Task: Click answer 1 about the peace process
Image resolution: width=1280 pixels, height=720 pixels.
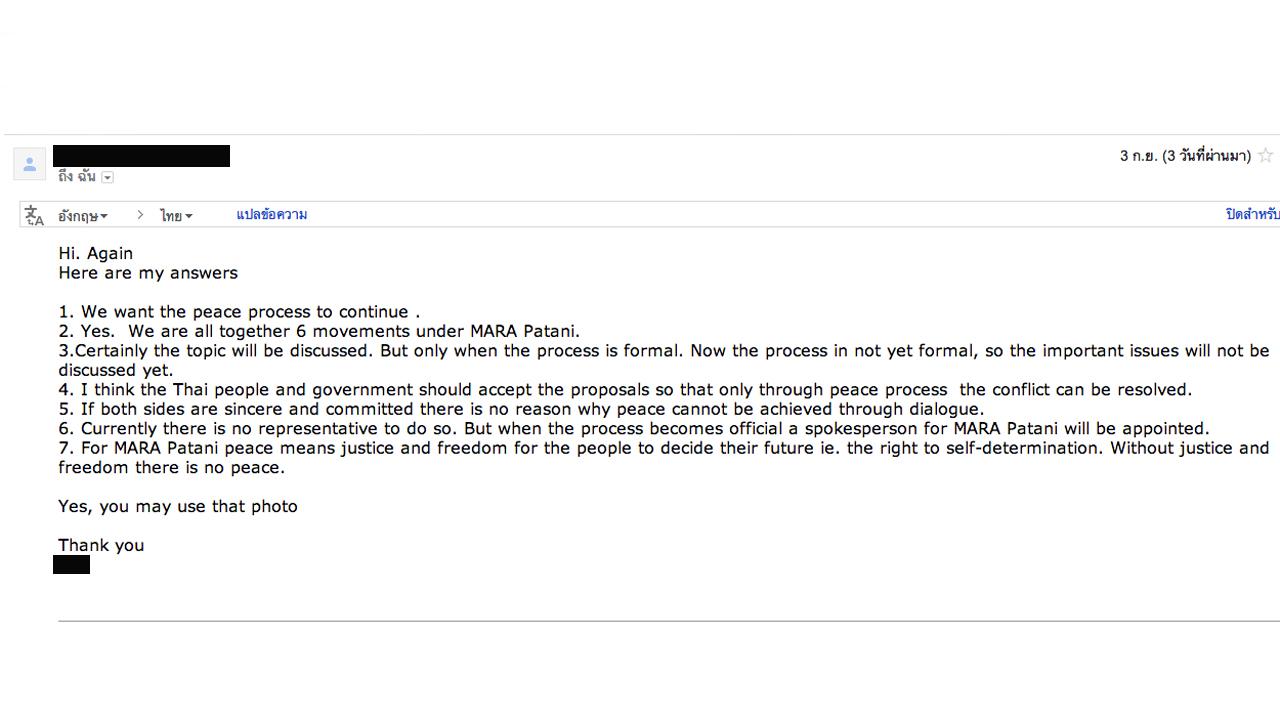Action: click(x=239, y=312)
